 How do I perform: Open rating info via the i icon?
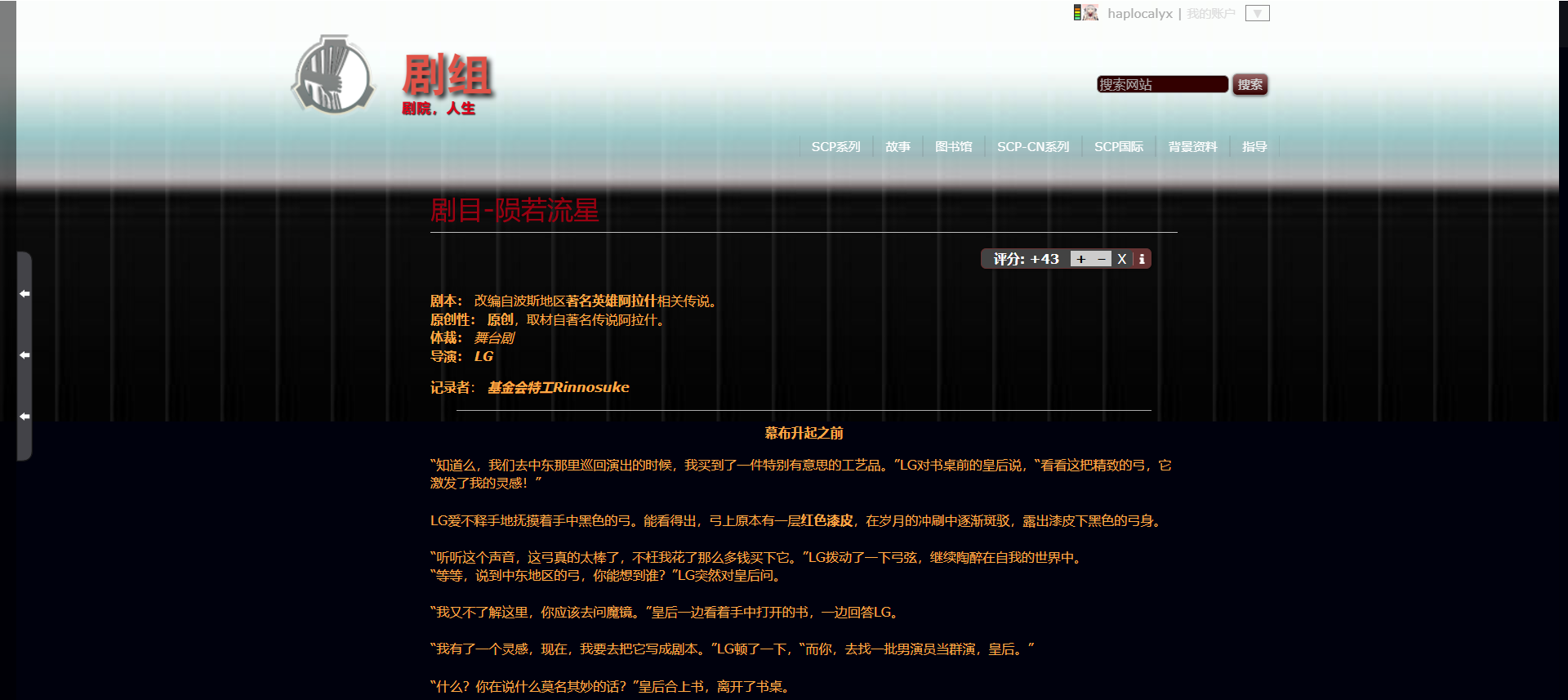pos(1142,259)
